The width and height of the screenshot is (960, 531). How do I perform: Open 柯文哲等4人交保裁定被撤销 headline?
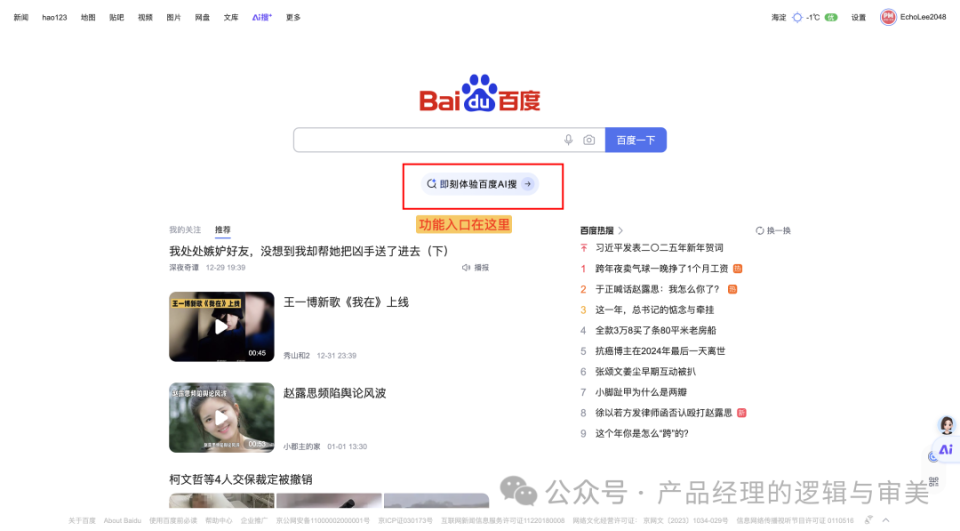coord(241,480)
